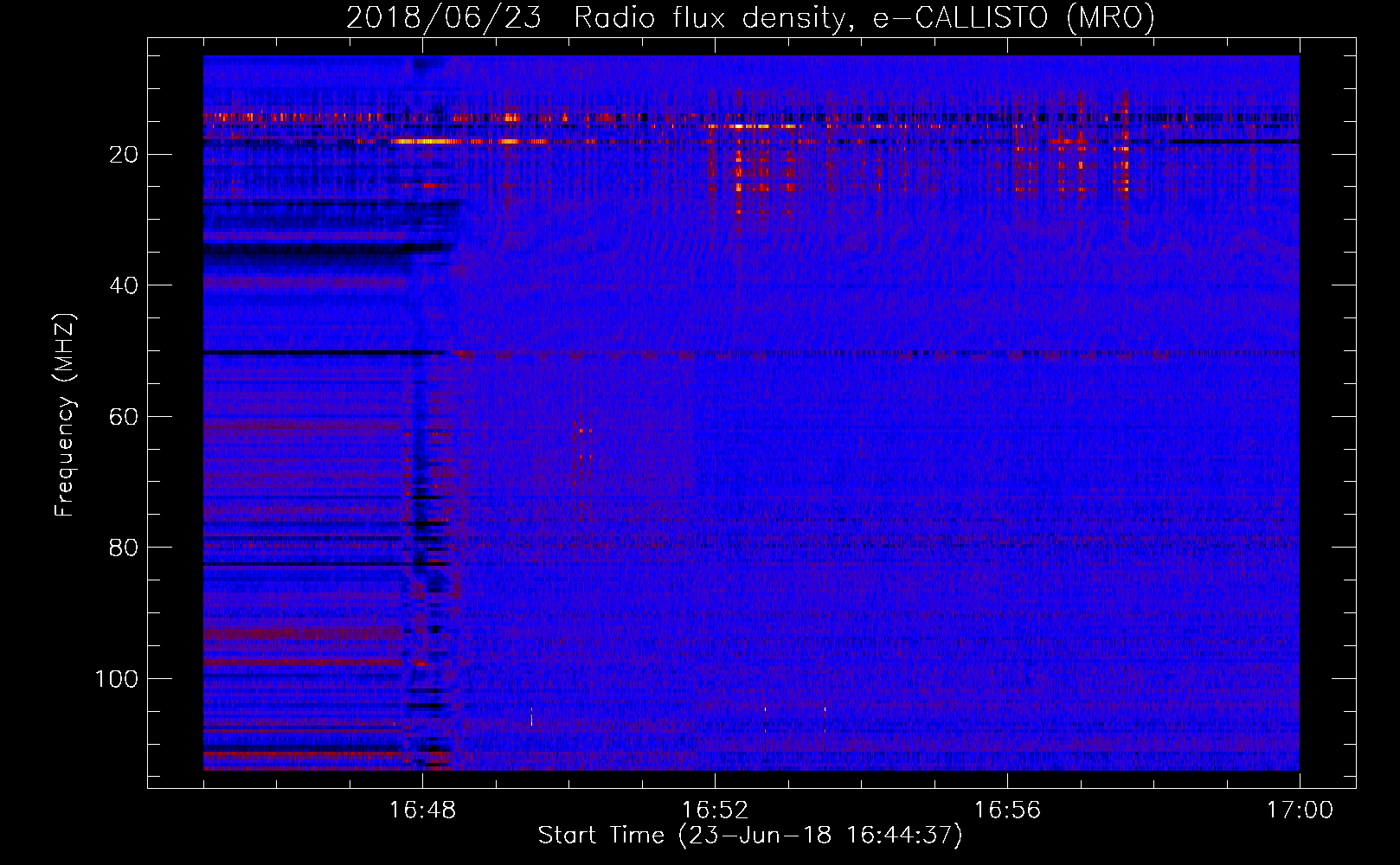1400x865 pixels.
Task: Click the bright horizontal streak near 16:48 at 18 MHz
Action: tap(428, 141)
